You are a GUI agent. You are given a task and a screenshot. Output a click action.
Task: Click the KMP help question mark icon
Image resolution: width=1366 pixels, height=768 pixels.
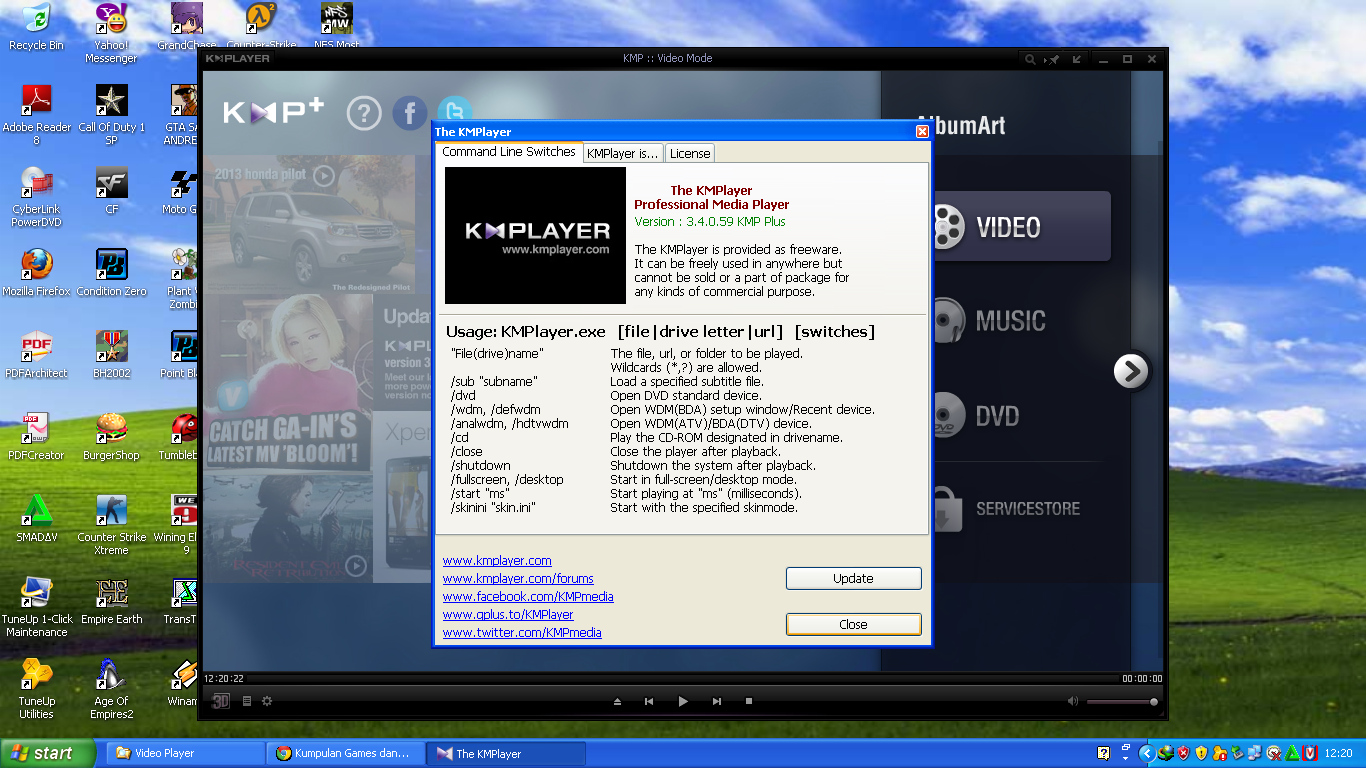tap(364, 113)
